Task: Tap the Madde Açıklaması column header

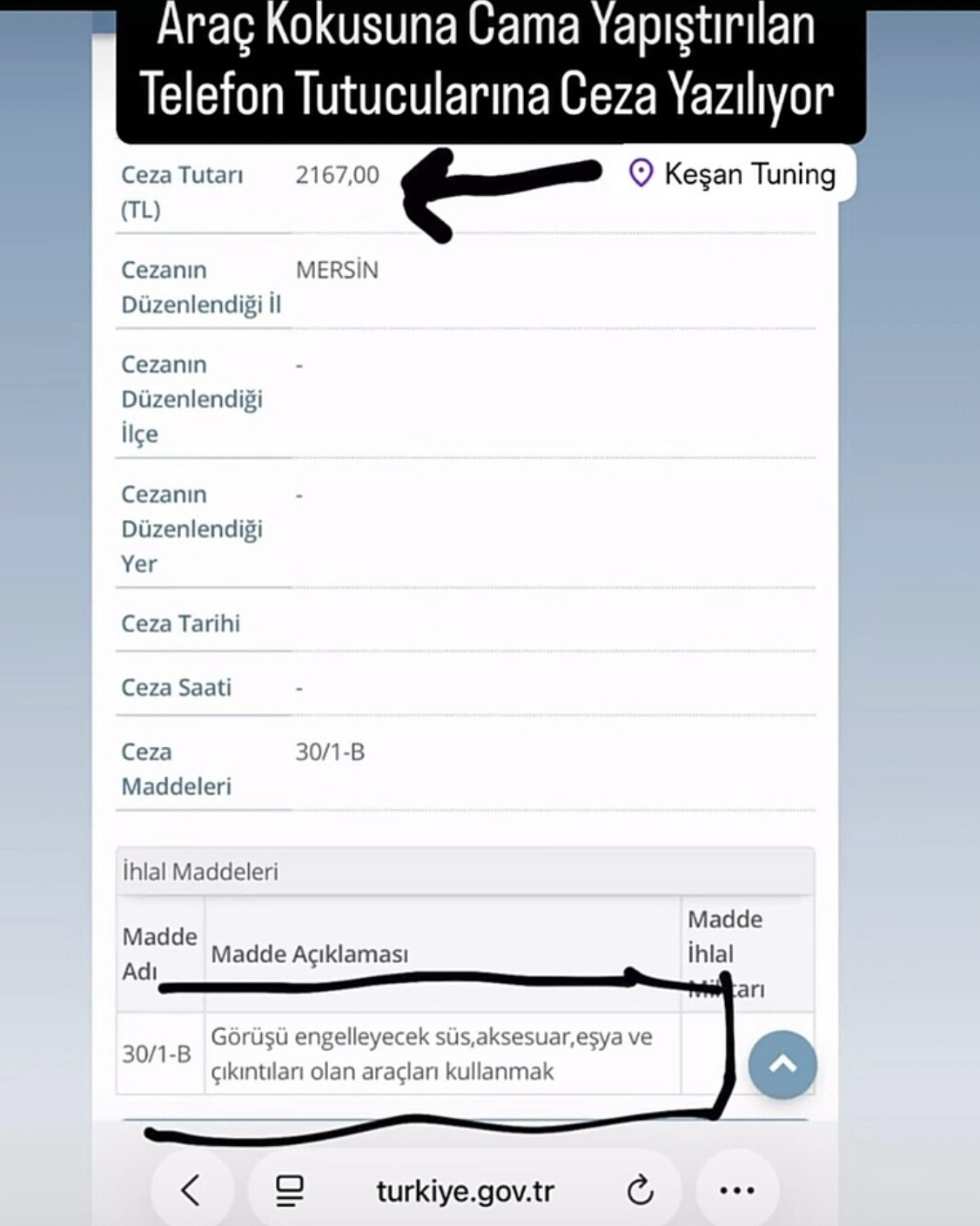Action: [309, 954]
